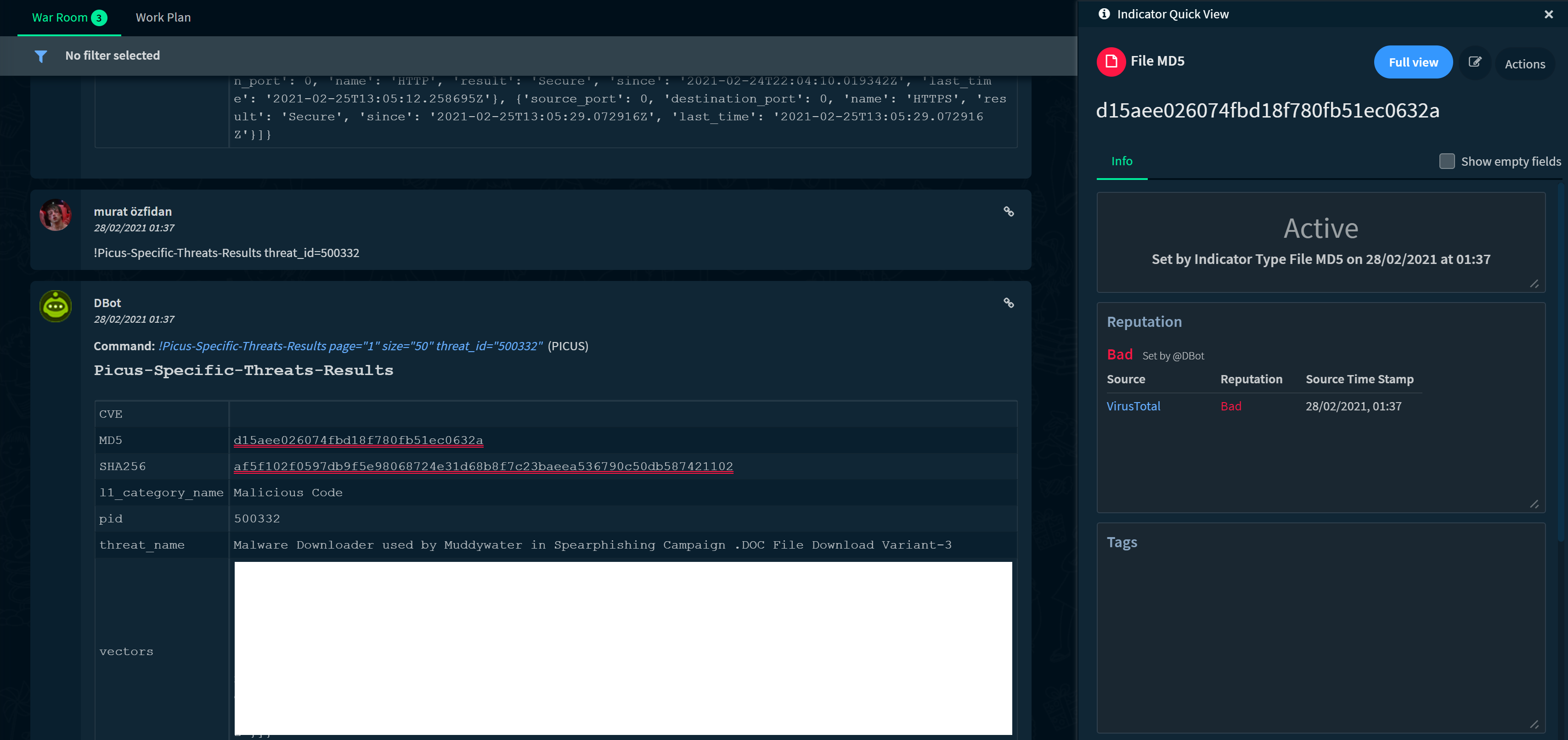Screen dimensions: 1568x740
Task: Click the underlined MD5 hash indicator
Action: 358,440
